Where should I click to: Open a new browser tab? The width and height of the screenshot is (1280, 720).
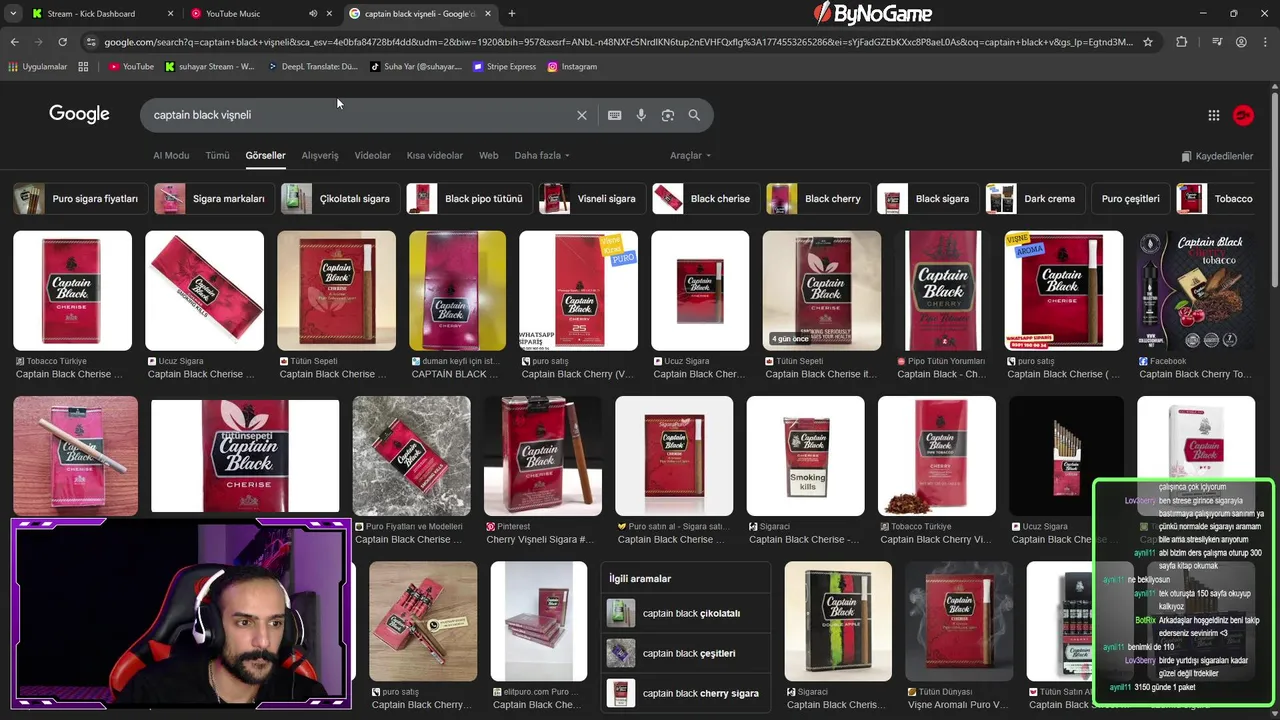512,13
